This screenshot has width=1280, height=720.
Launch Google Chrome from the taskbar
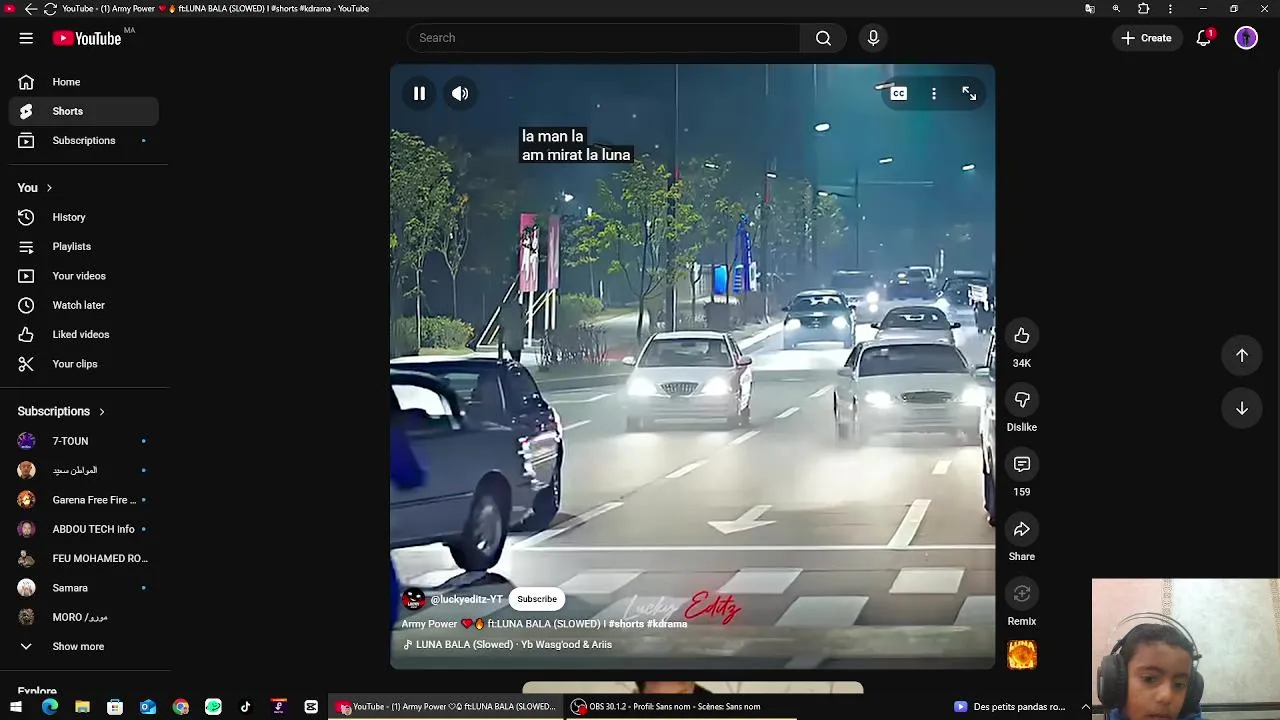180,707
